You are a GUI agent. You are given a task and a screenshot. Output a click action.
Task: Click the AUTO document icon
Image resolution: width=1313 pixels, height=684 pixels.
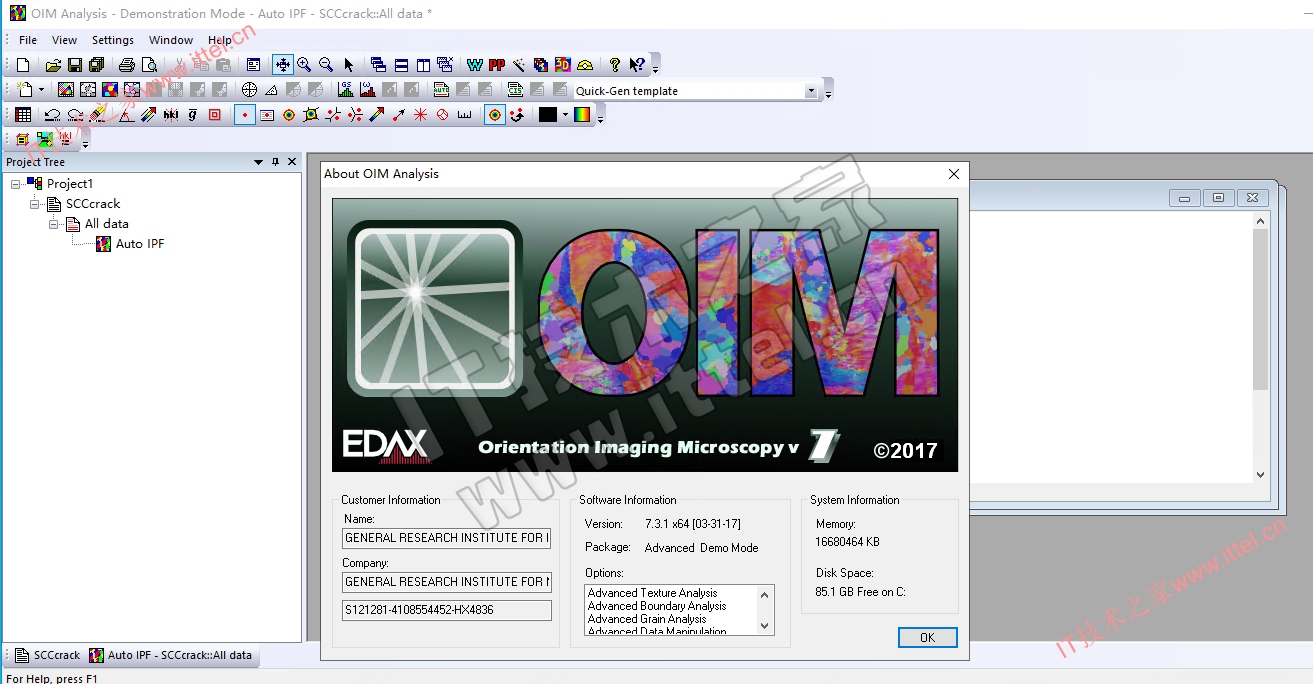click(x=441, y=90)
